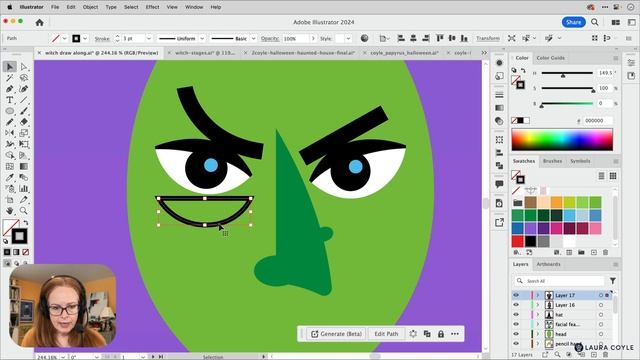Click target circle for hat layer
This screenshot has width=640, height=360.
(x=601, y=315)
